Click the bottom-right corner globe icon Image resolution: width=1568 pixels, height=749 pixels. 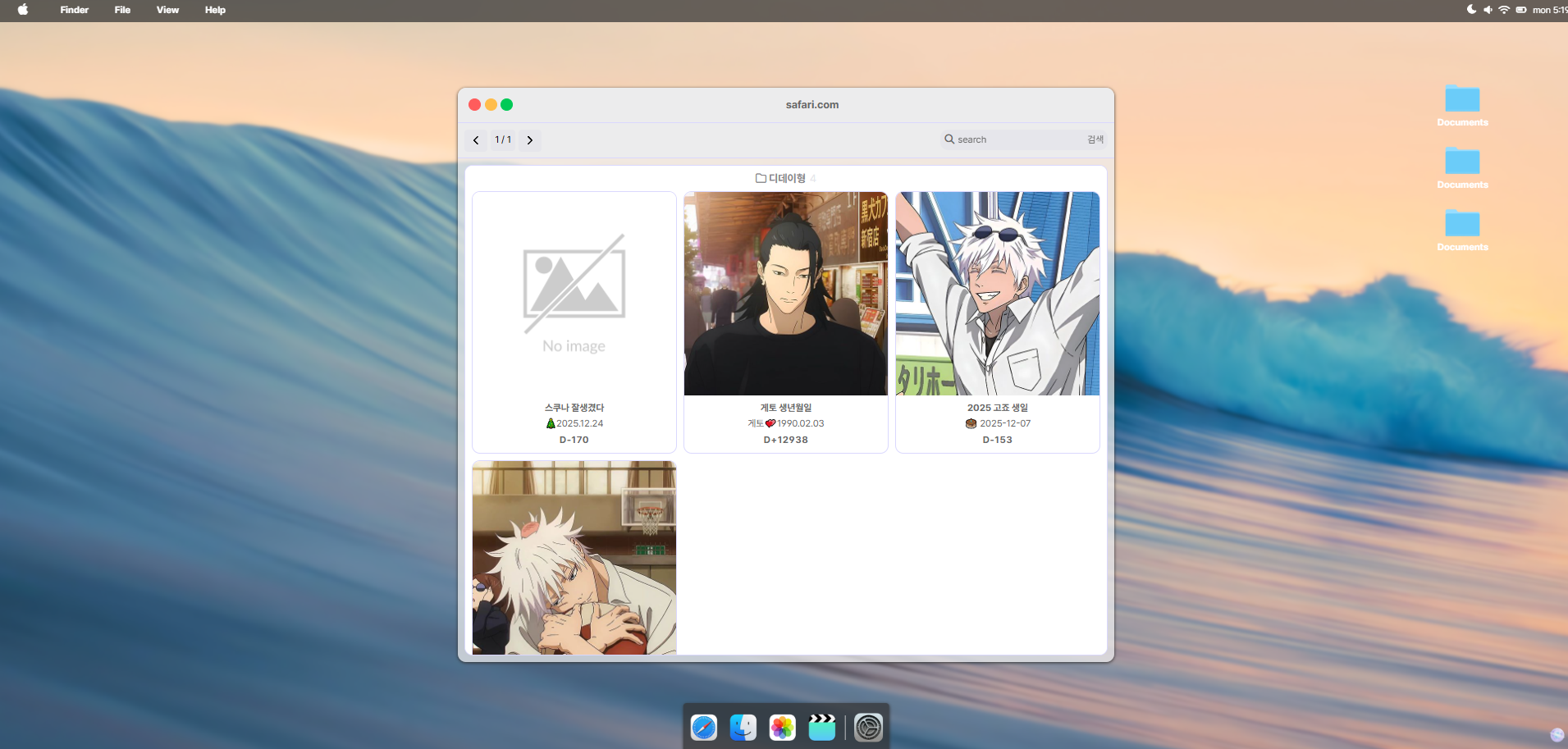click(1557, 735)
